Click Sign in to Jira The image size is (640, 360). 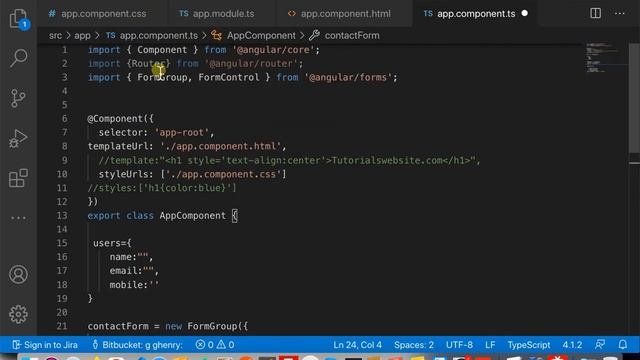pyautogui.click(x=45, y=345)
